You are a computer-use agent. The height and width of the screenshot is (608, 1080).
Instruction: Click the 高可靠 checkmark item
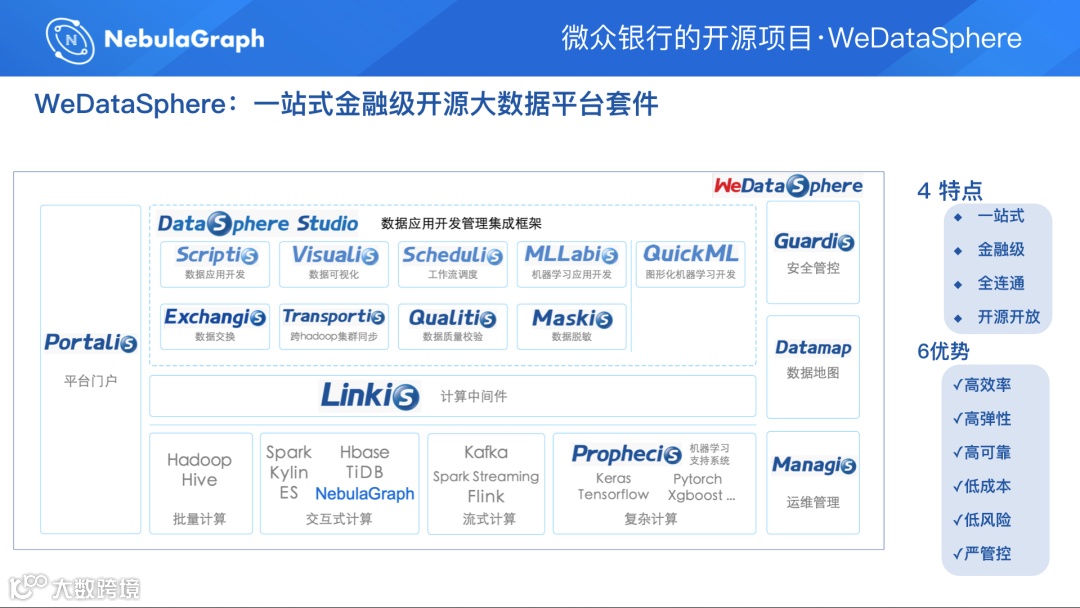pyautogui.click(x=982, y=452)
